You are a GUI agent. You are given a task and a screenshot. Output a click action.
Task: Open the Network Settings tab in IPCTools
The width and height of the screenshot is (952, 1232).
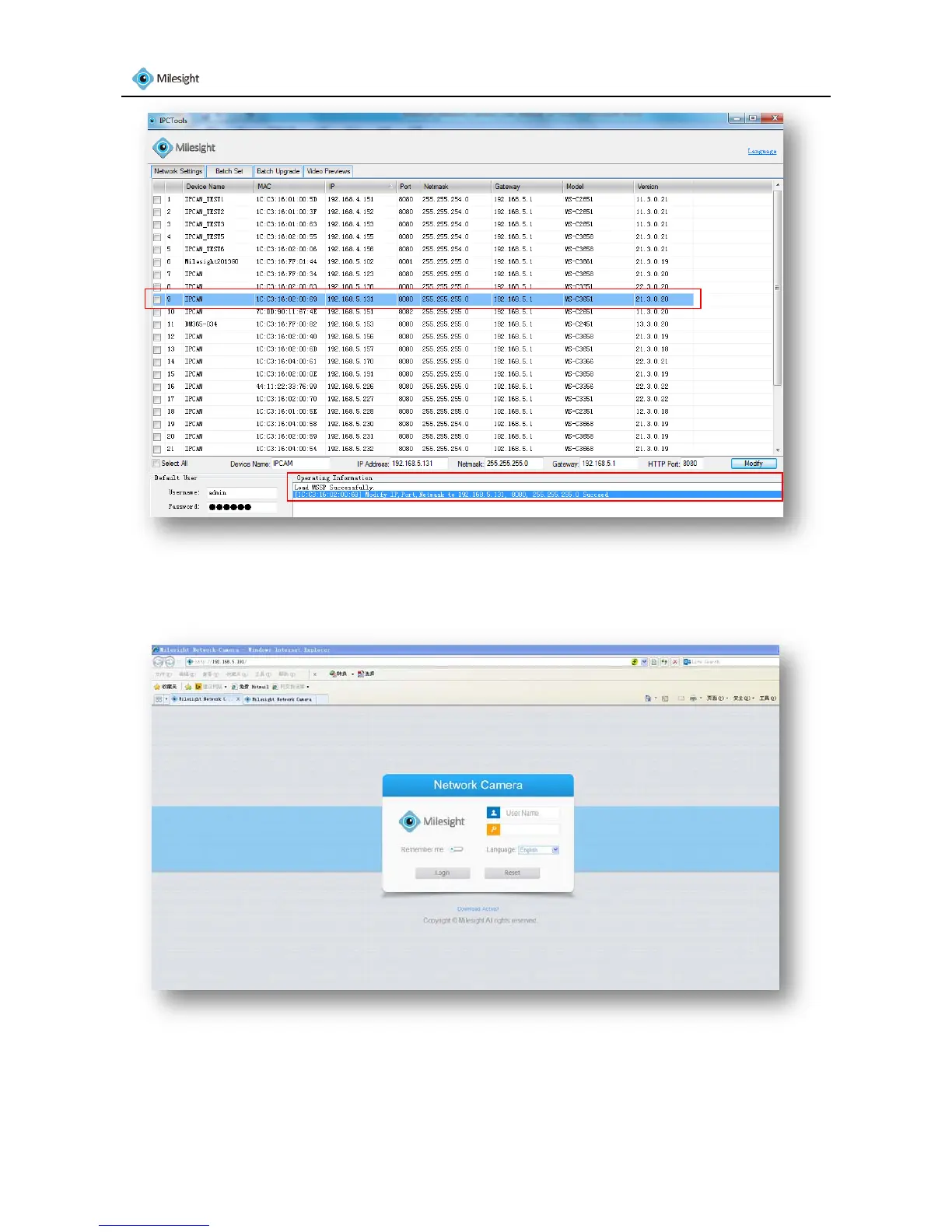point(178,171)
